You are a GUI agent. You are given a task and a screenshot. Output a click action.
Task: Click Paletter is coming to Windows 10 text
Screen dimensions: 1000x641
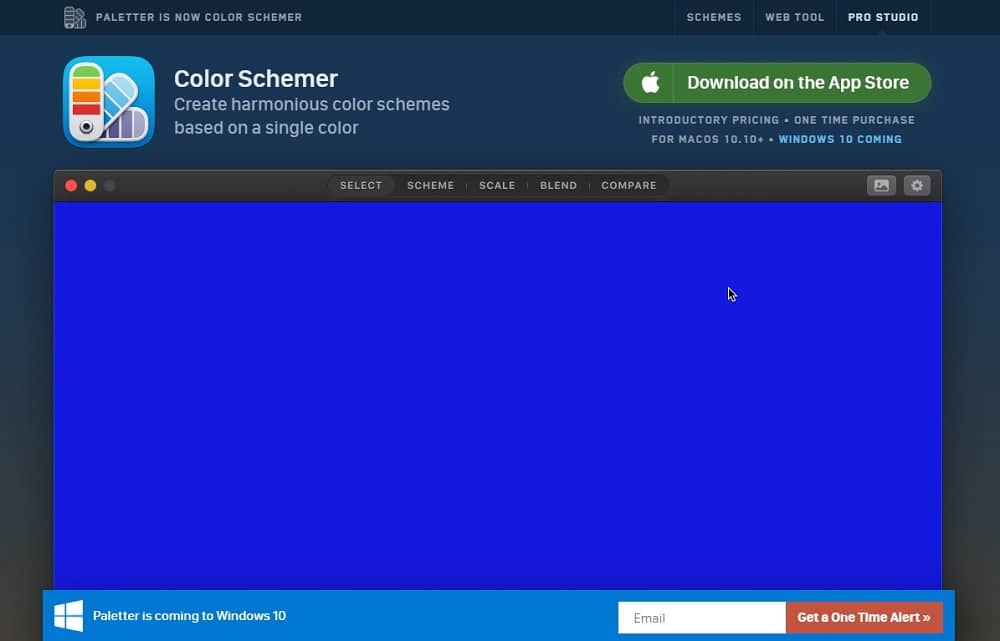(x=189, y=616)
